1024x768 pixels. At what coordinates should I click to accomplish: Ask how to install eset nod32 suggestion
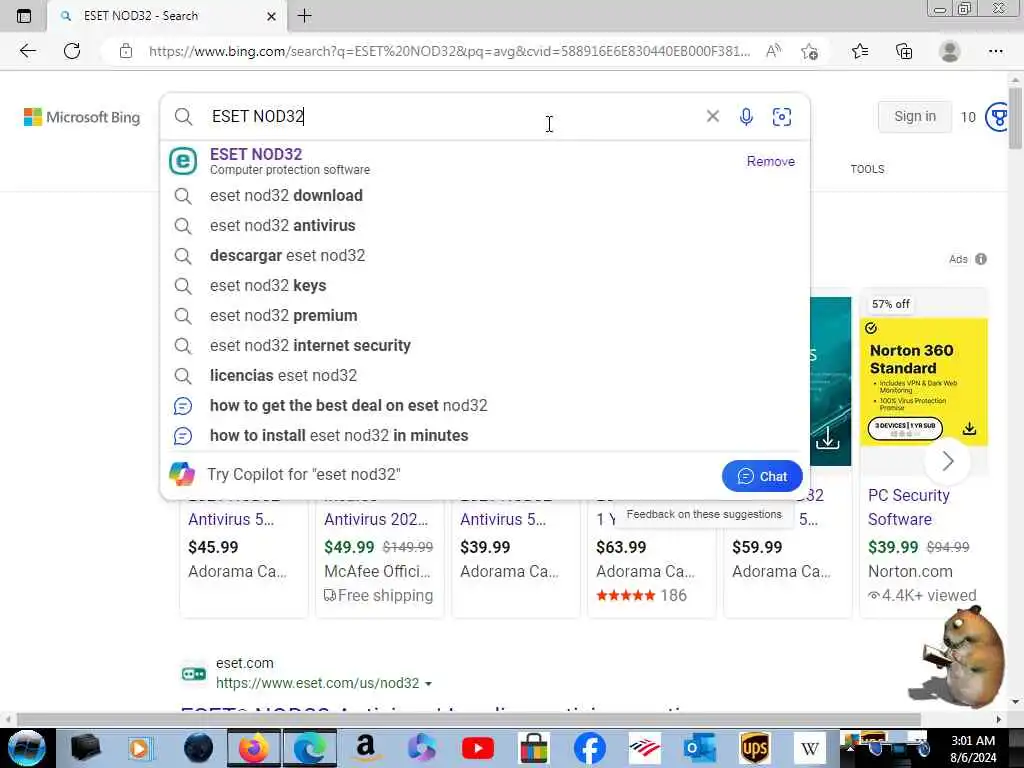(483, 436)
